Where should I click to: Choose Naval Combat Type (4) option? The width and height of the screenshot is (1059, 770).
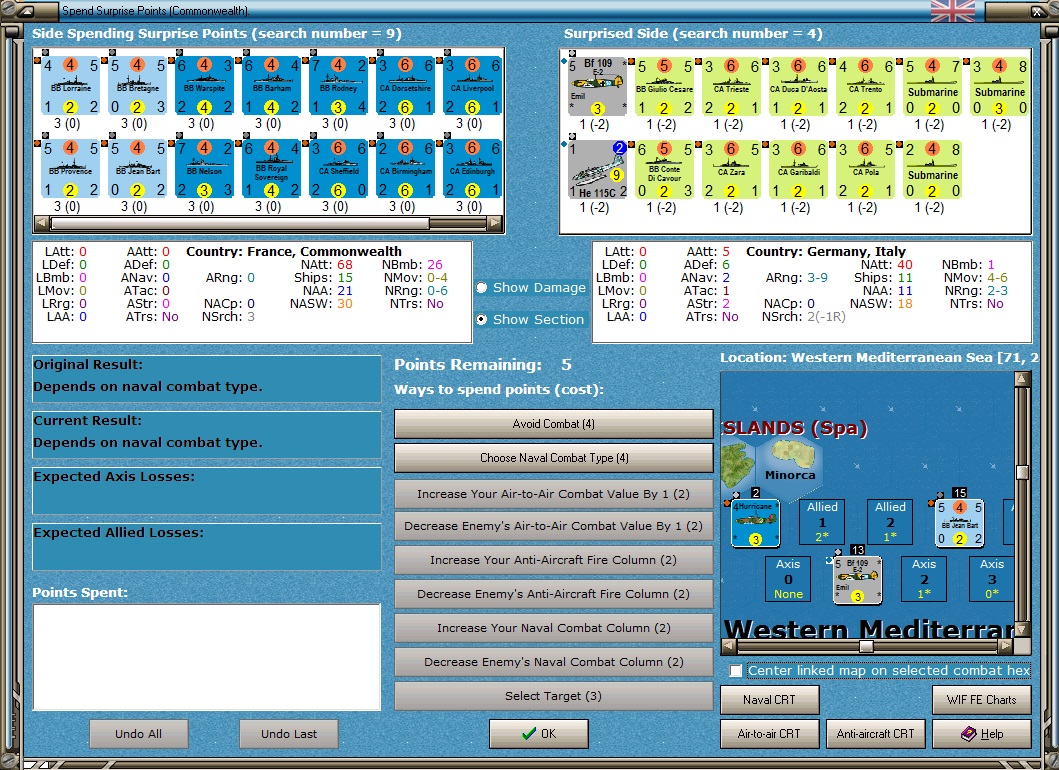pos(553,458)
